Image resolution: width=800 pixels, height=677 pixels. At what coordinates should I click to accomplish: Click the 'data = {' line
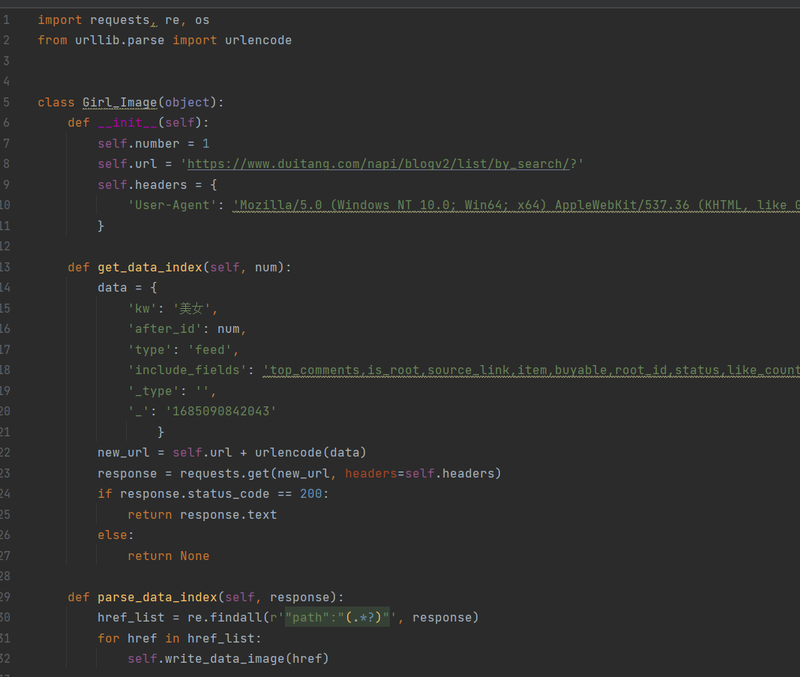coord(127,288)
